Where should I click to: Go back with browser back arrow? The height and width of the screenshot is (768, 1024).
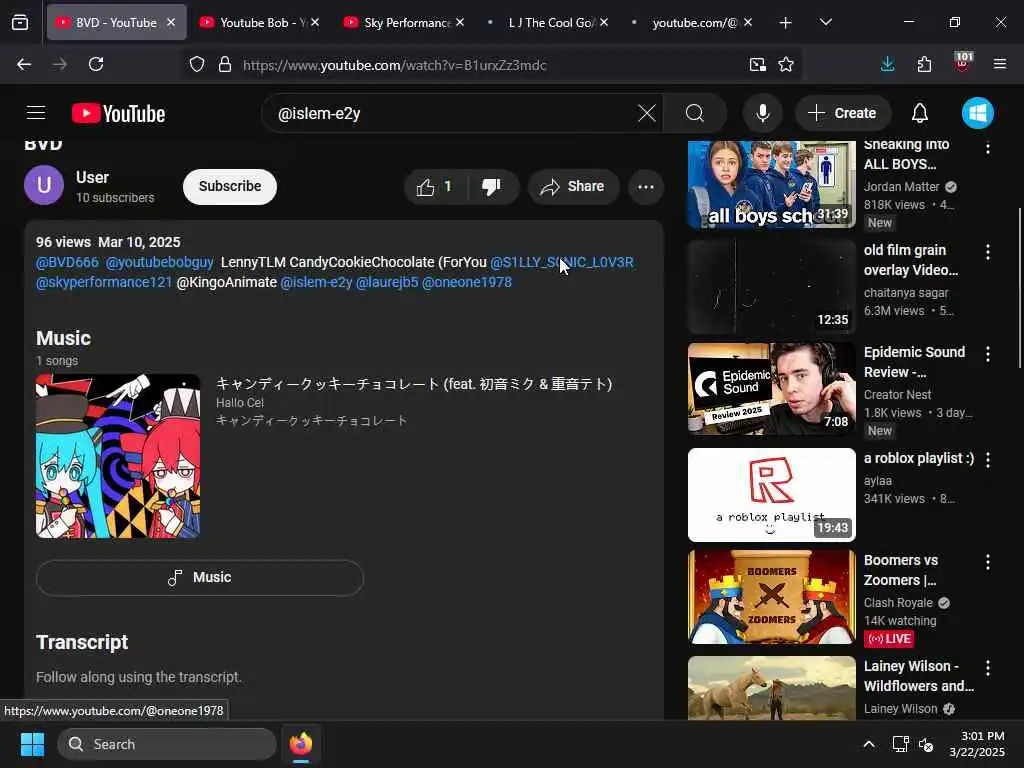[x=24, y=64]
